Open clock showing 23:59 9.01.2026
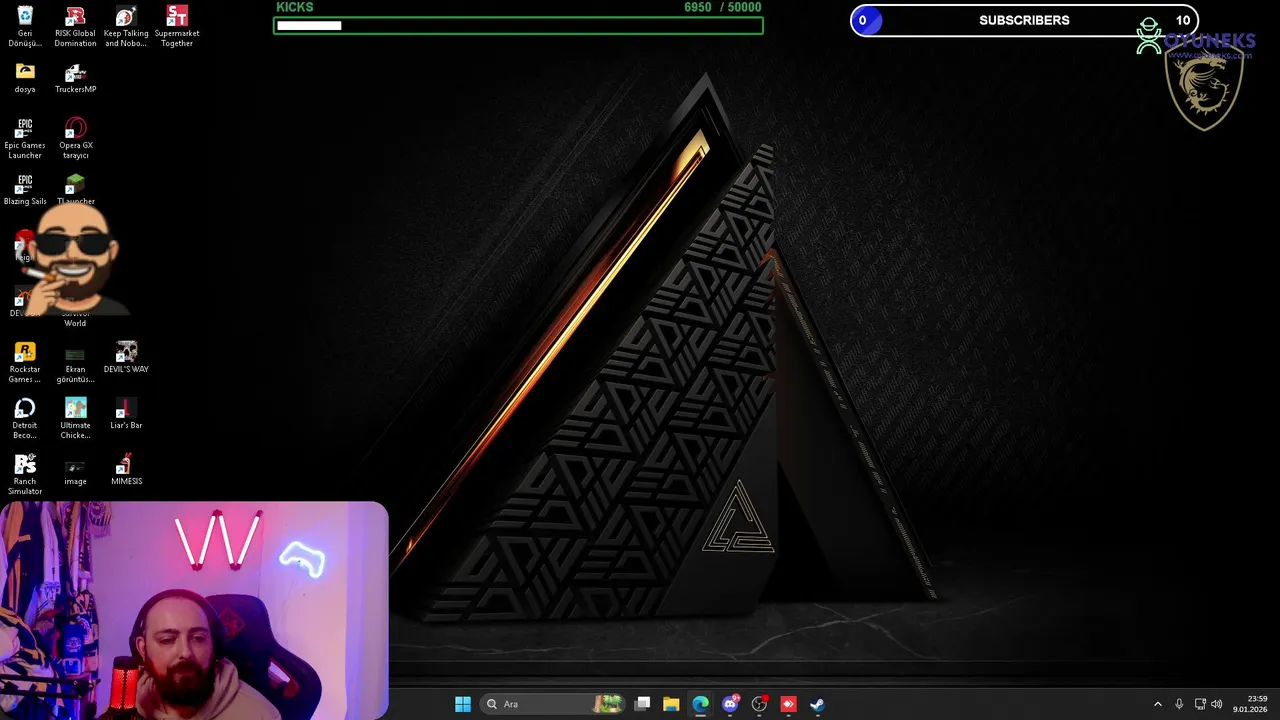The width and height of the screenshot is (1280, 720). [1250, 704]
